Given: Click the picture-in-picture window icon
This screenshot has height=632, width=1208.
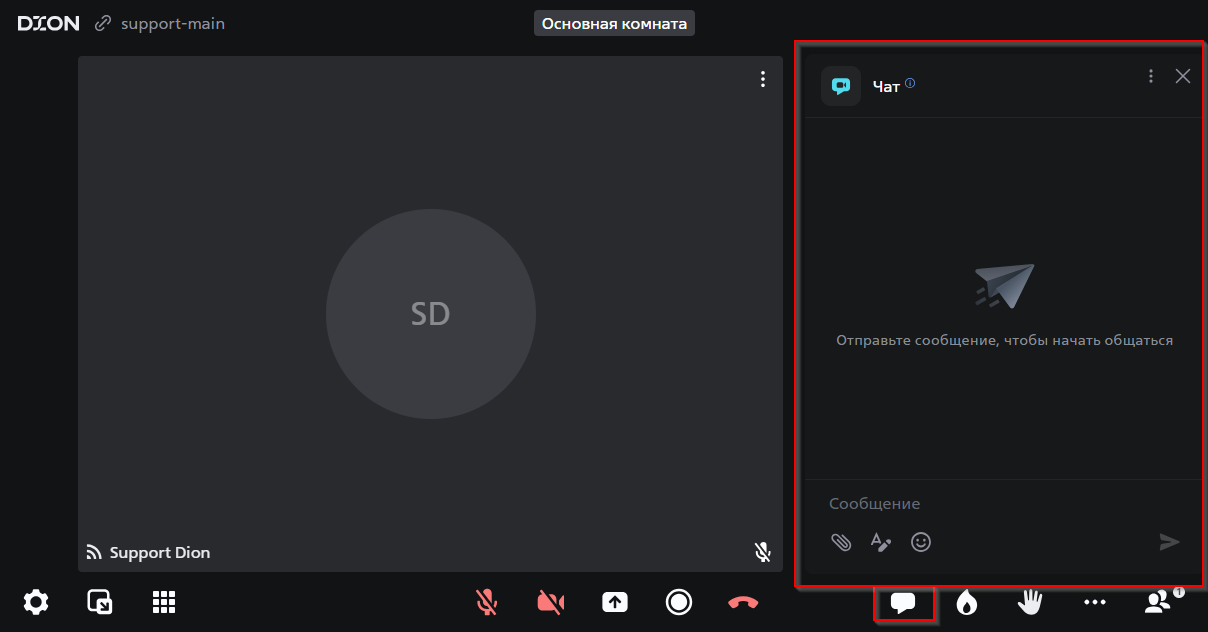Looking at the screenshot, I should [x=100, y=602].
